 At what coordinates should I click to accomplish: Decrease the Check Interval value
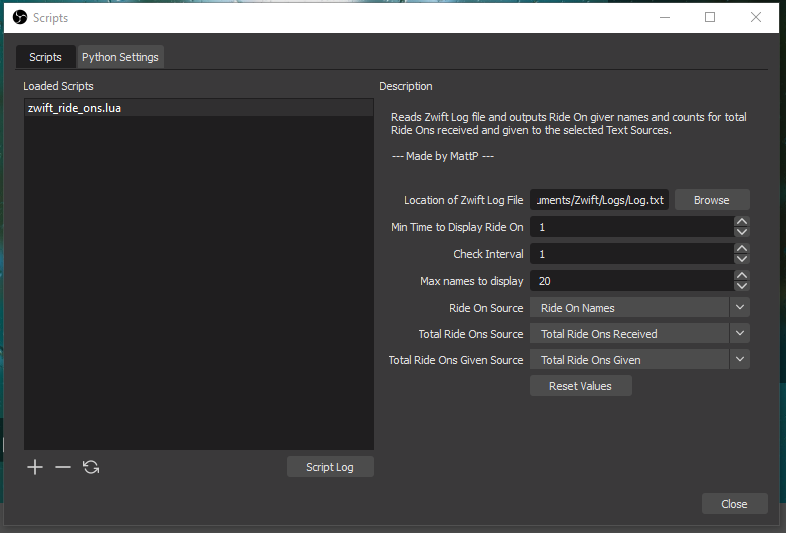coord(741,260)
